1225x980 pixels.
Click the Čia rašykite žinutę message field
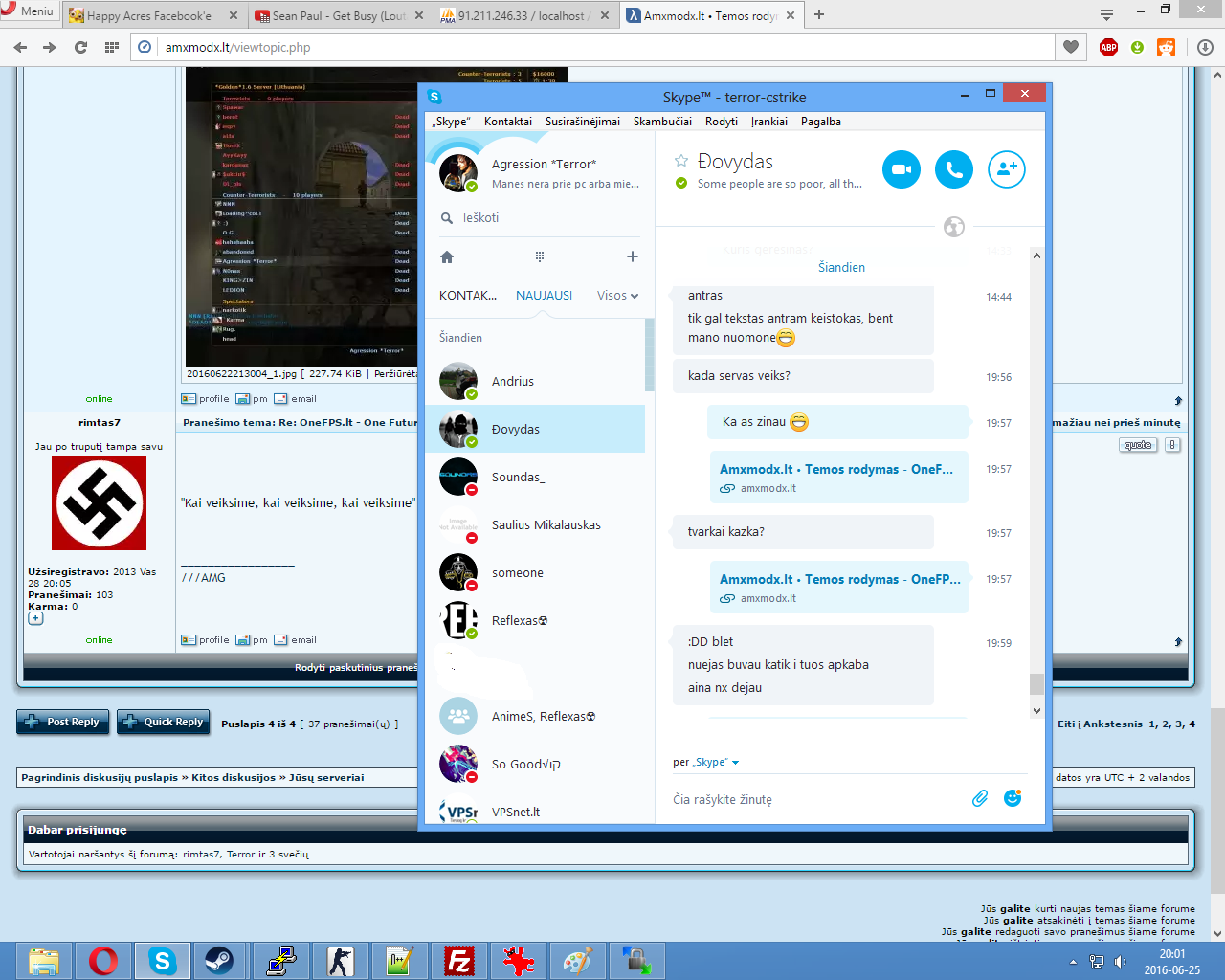point(818,799)
